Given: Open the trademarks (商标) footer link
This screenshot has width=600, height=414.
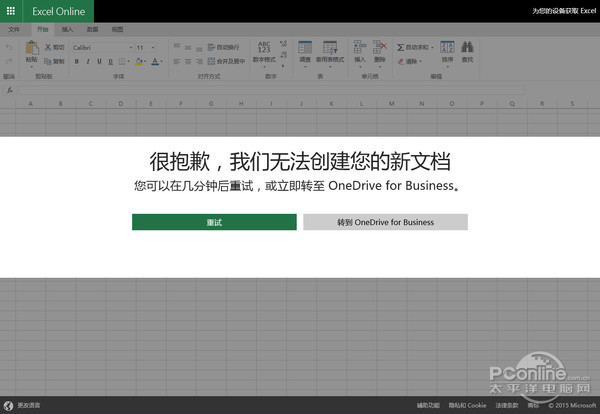Looking at the screenshot, I should pos(533,406).
